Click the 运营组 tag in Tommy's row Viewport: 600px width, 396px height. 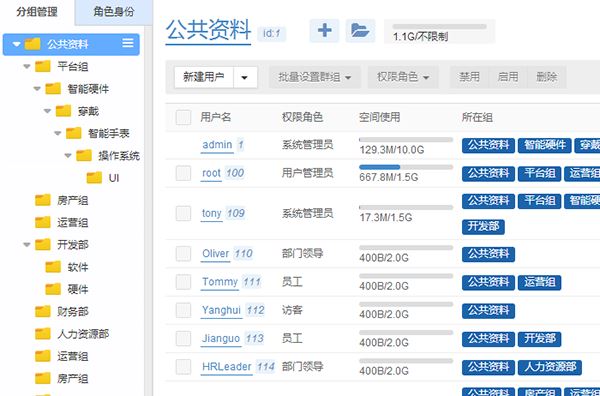(539, 282)
